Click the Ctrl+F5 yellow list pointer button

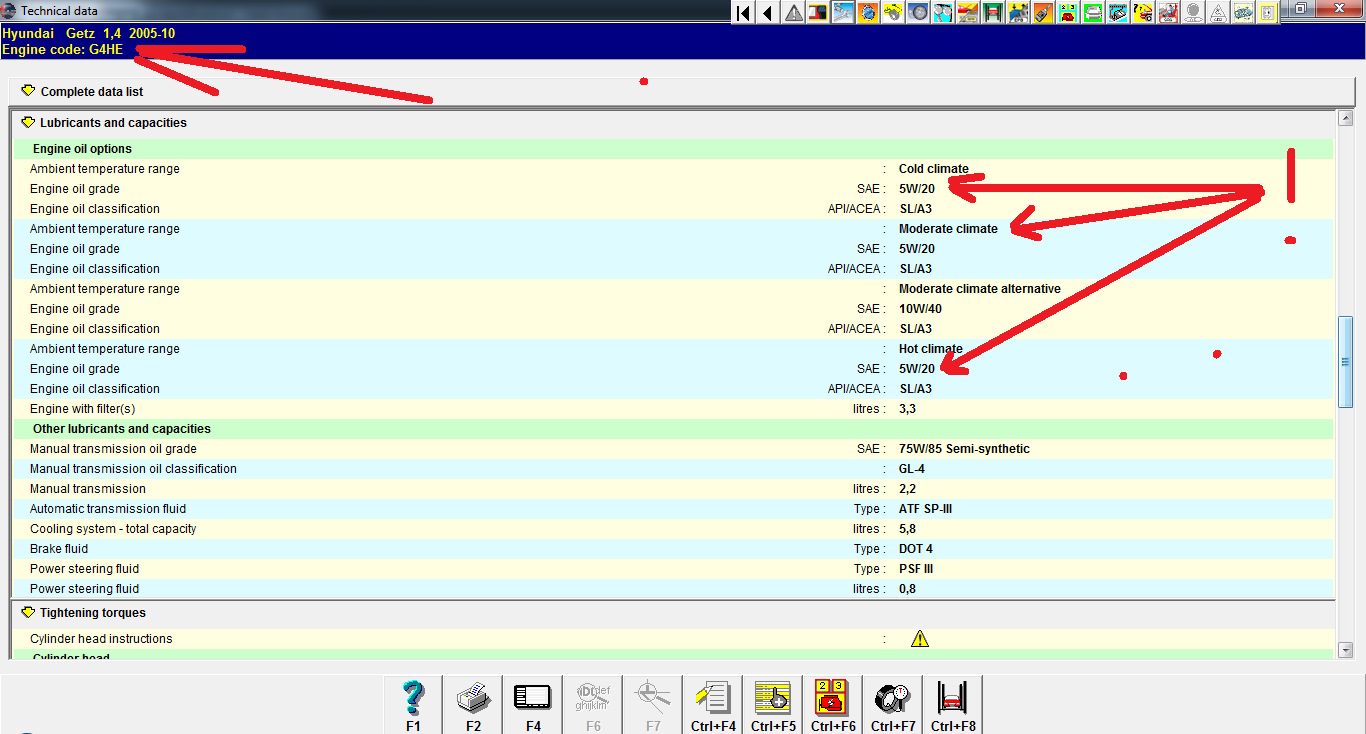point(773,704)
